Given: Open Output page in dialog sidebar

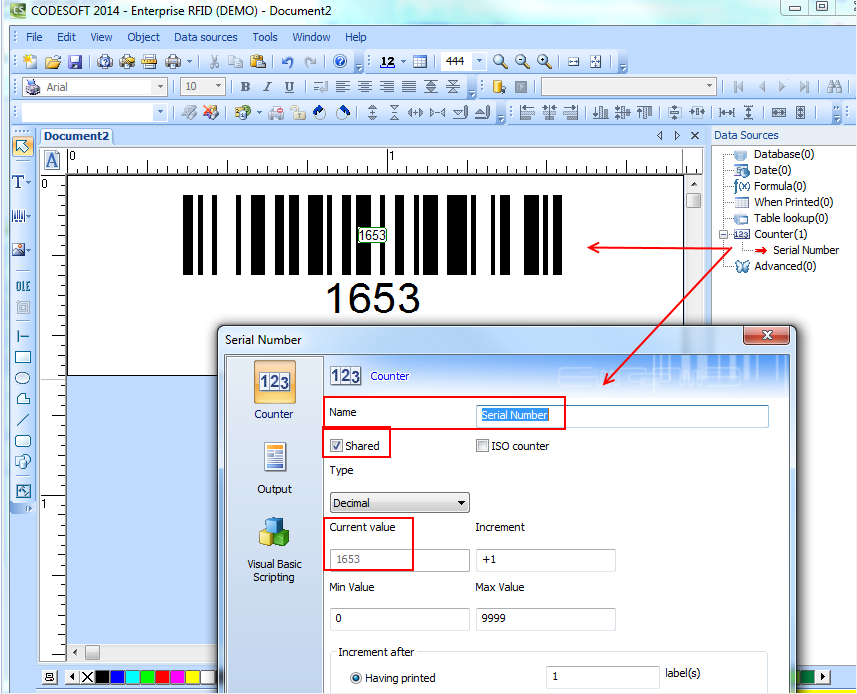Looking at the screenshot, I should coord(274,468).
